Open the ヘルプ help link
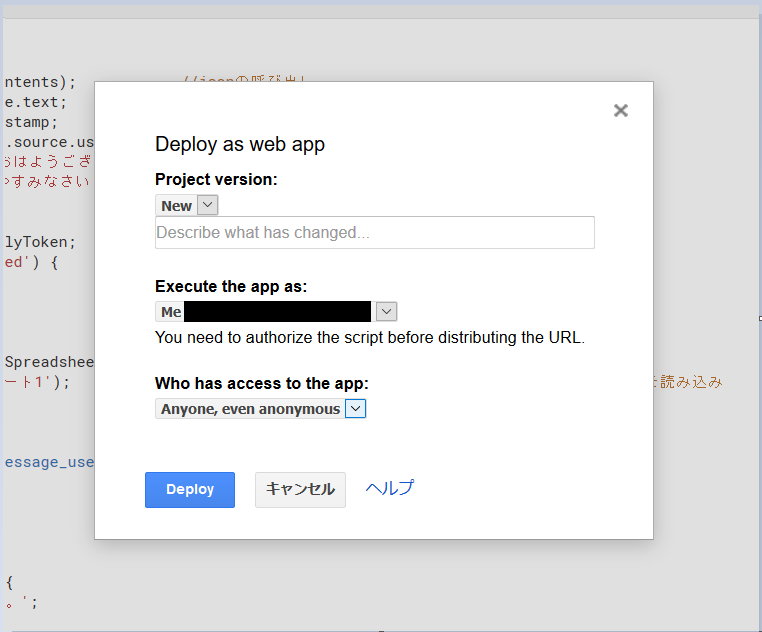 click(390, 488)
